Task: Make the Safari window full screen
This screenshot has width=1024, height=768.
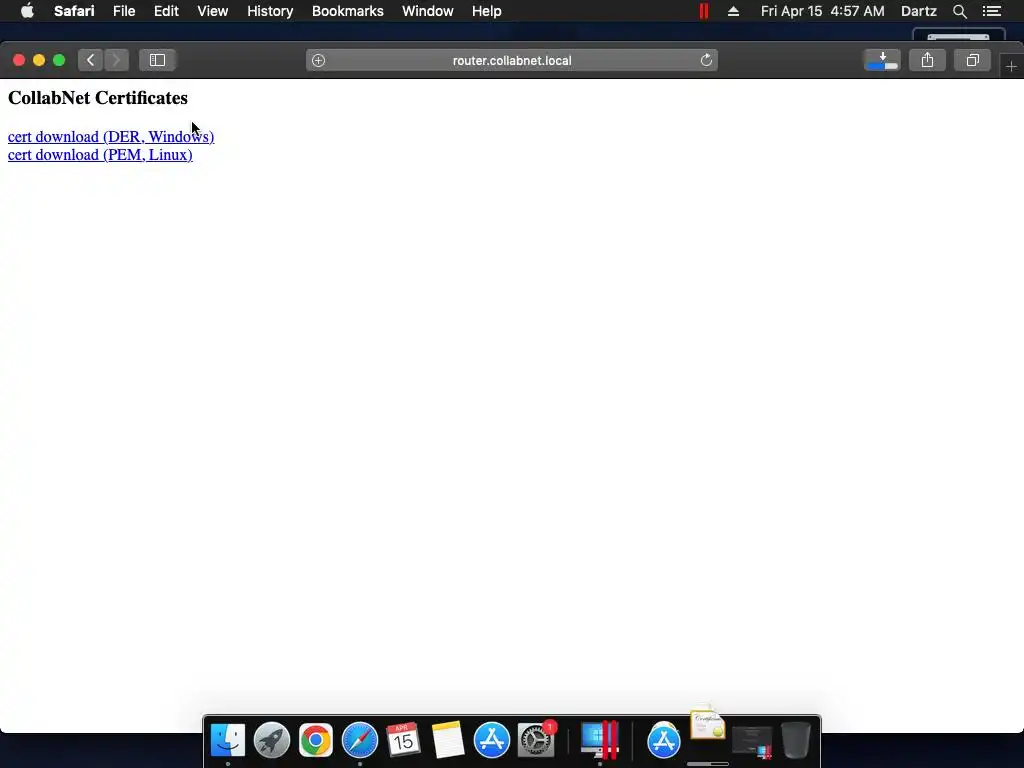Action: tap(59, 60)
